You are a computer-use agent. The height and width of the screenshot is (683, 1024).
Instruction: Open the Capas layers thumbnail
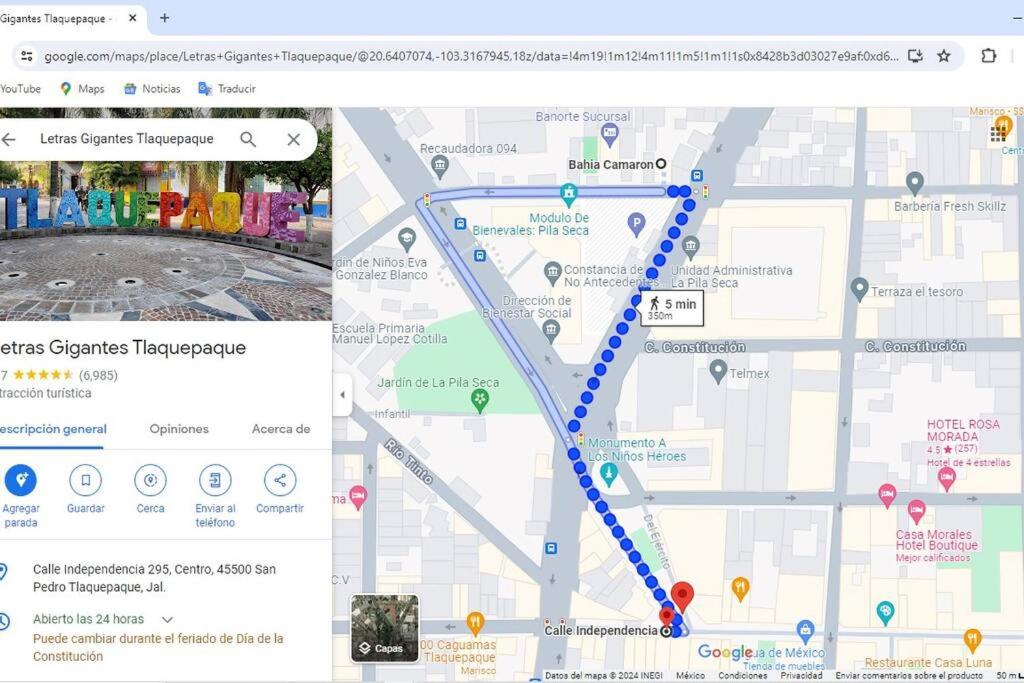coord(385,627)
